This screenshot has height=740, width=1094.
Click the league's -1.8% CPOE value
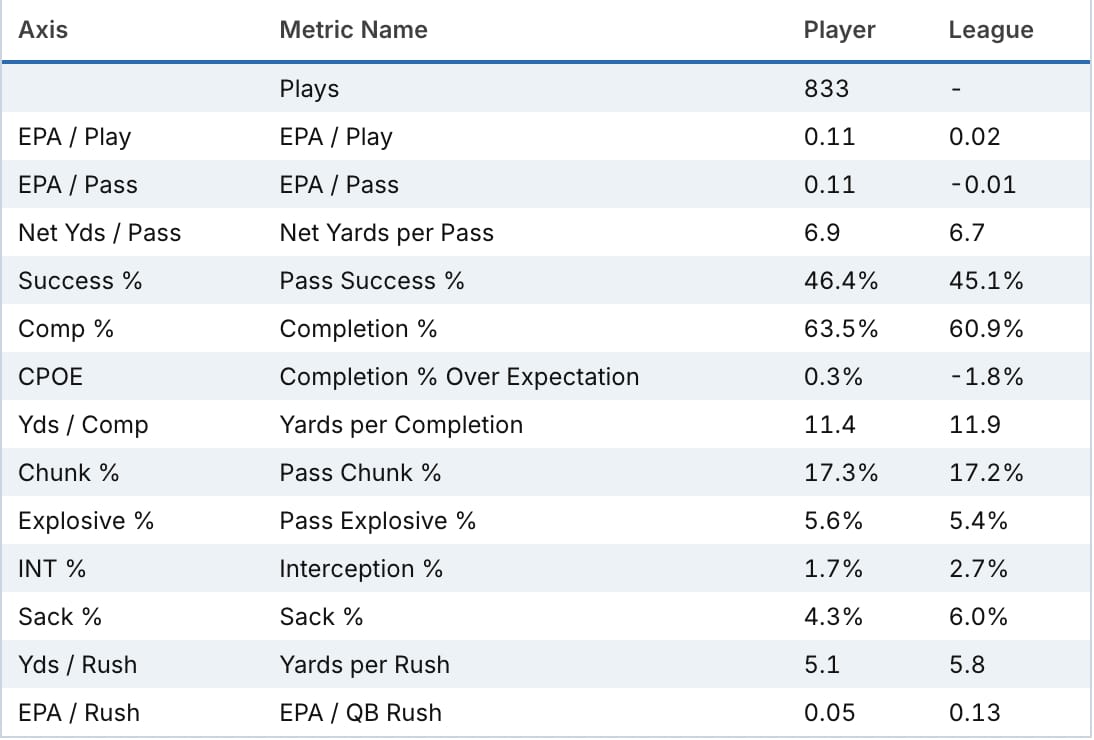985,377
